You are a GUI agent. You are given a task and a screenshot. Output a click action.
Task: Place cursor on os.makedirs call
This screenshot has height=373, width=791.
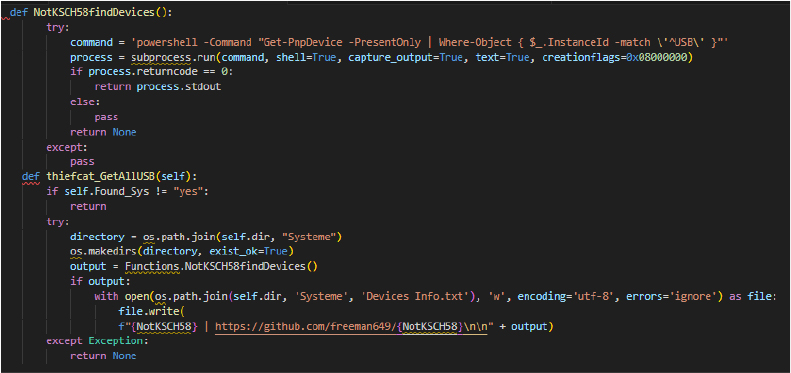click(x=100, y=251)
